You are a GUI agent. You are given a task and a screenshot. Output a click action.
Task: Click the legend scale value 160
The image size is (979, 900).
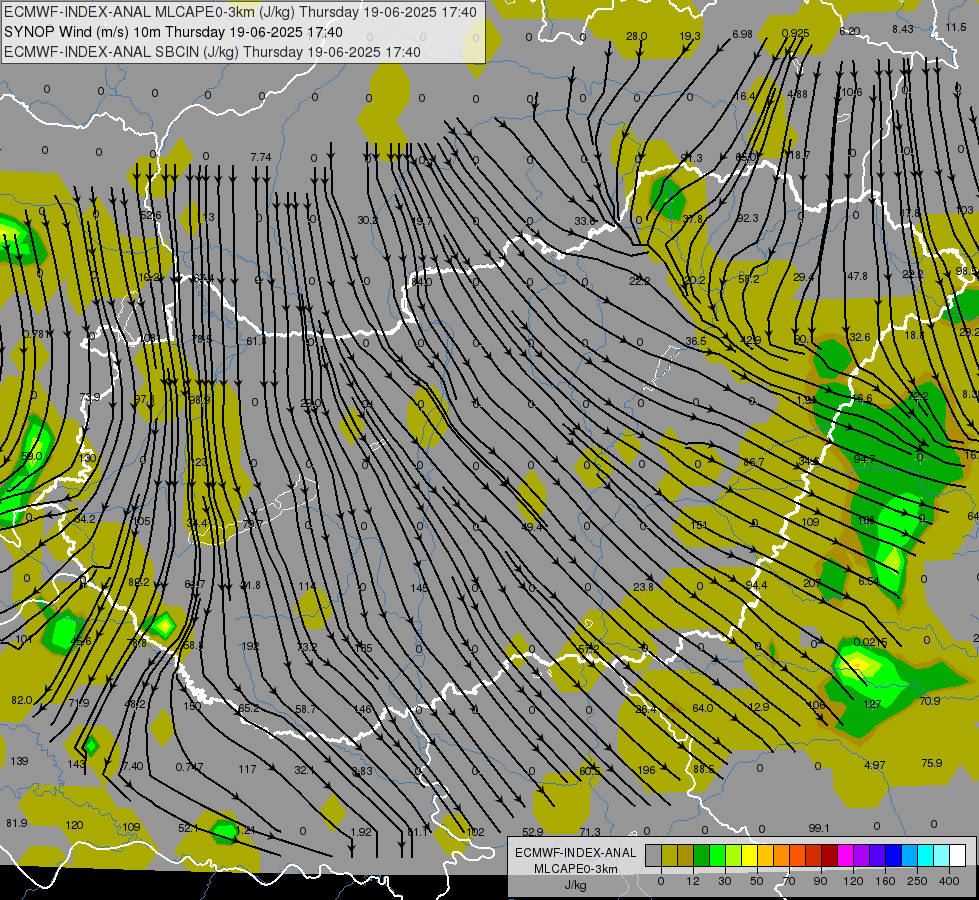click(x=885, y=881)
